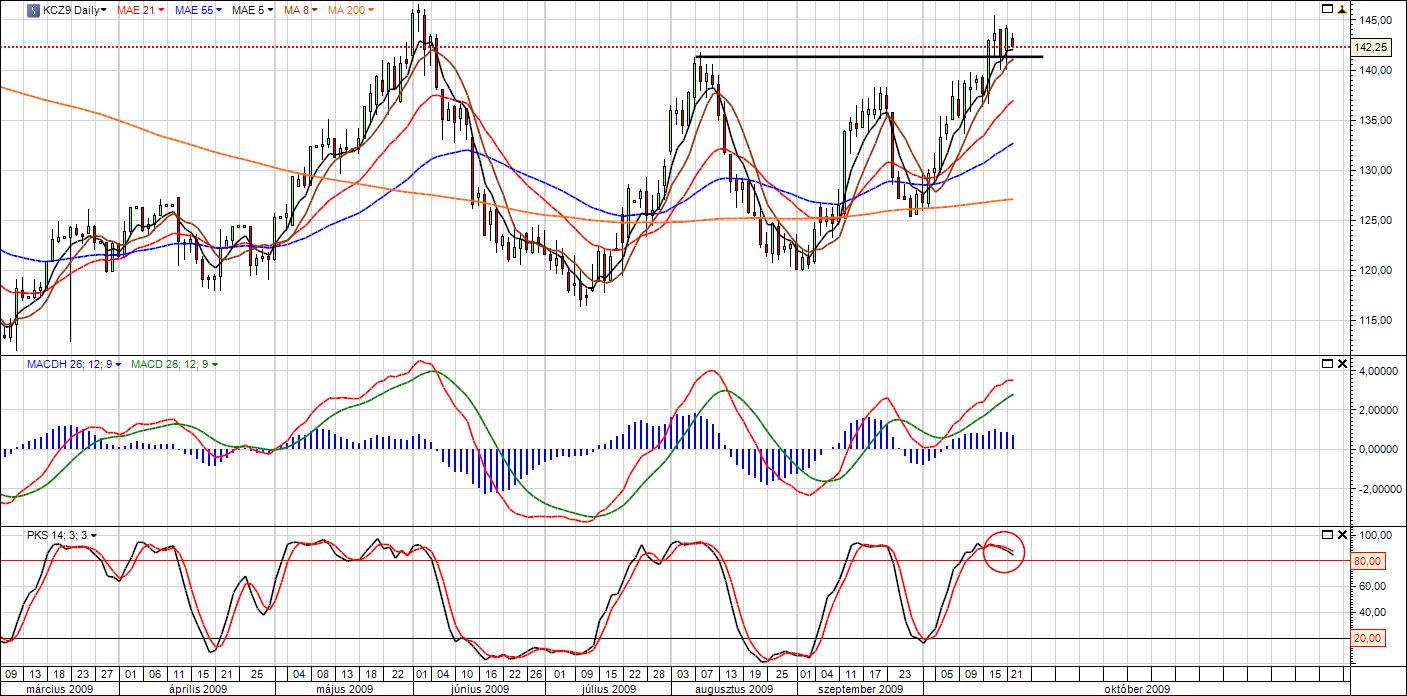The height and width of the screenshot is (696, 1407).
Task: Click the red circle annotation on stochastic
Action: 1004,552
